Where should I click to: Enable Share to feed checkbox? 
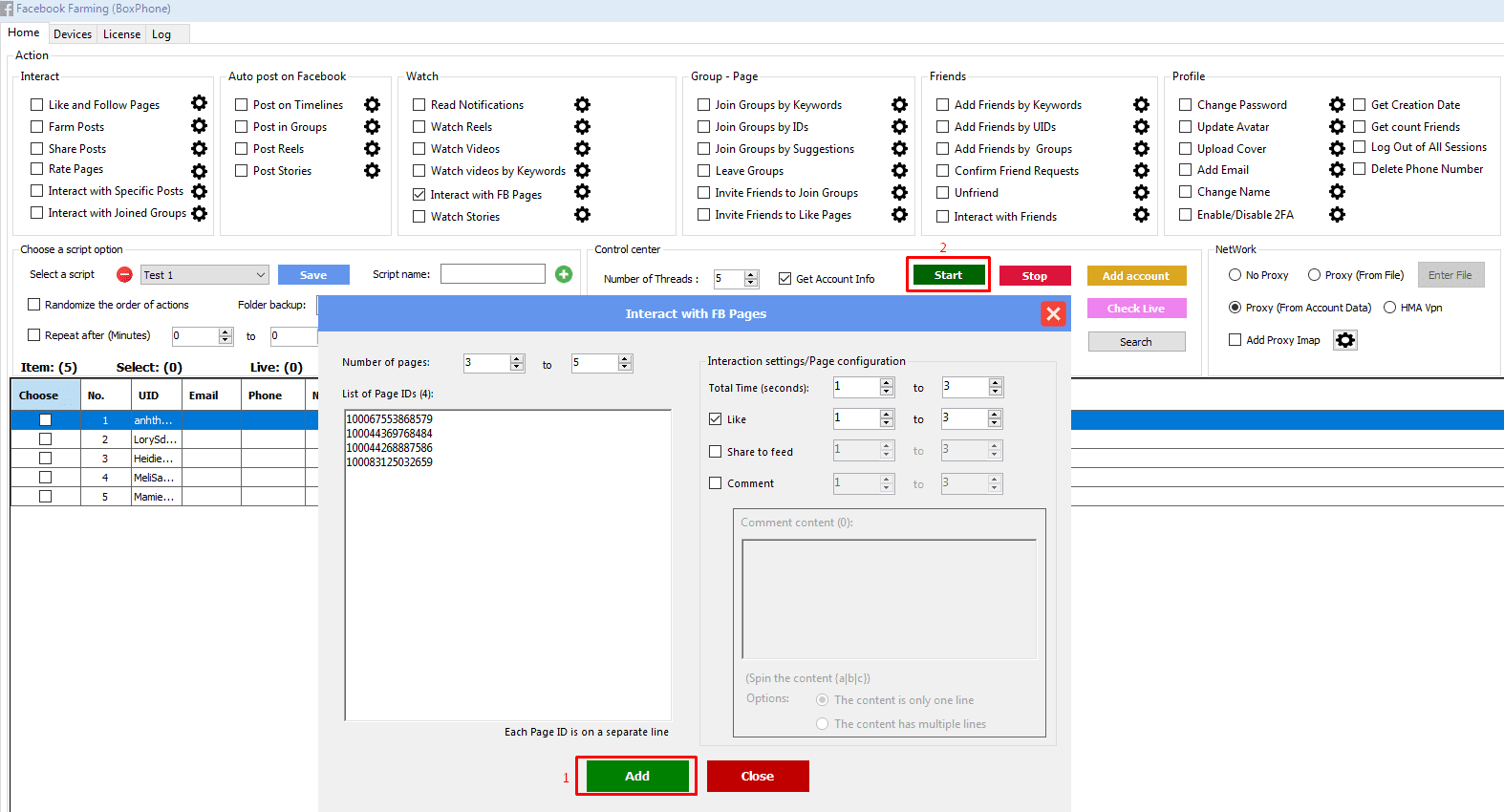click(x=715, y=452)
